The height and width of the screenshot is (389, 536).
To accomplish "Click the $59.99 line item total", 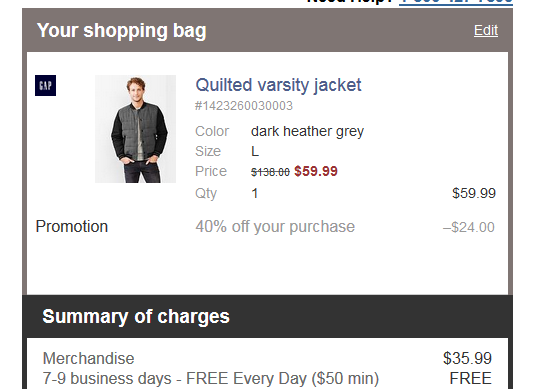I will [474, 193].
